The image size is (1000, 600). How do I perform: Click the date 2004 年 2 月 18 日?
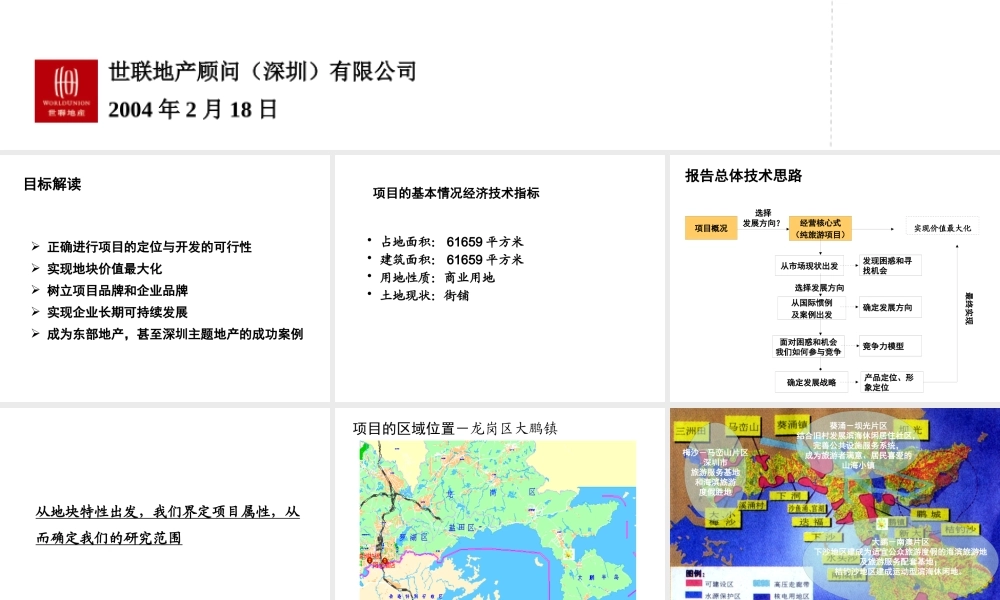(192, 109)
